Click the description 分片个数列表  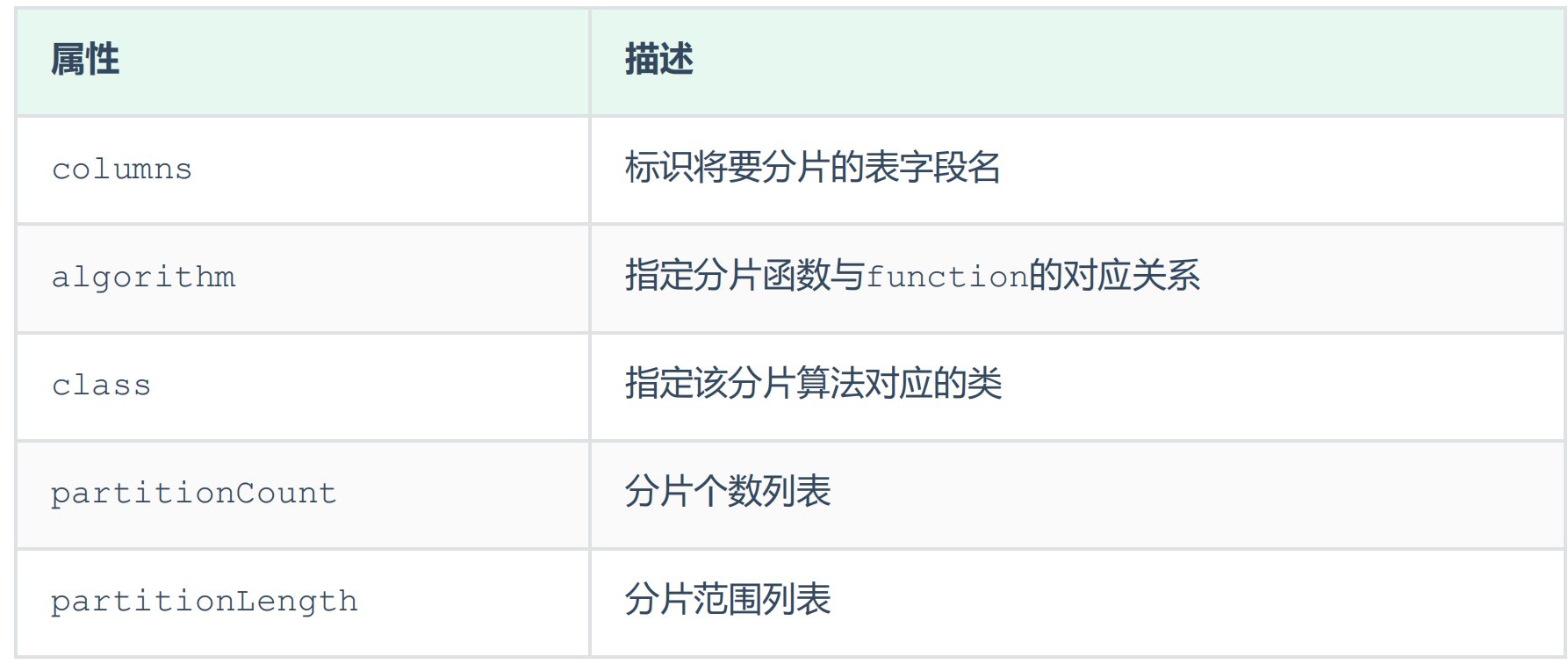click(x=728, y=492)
